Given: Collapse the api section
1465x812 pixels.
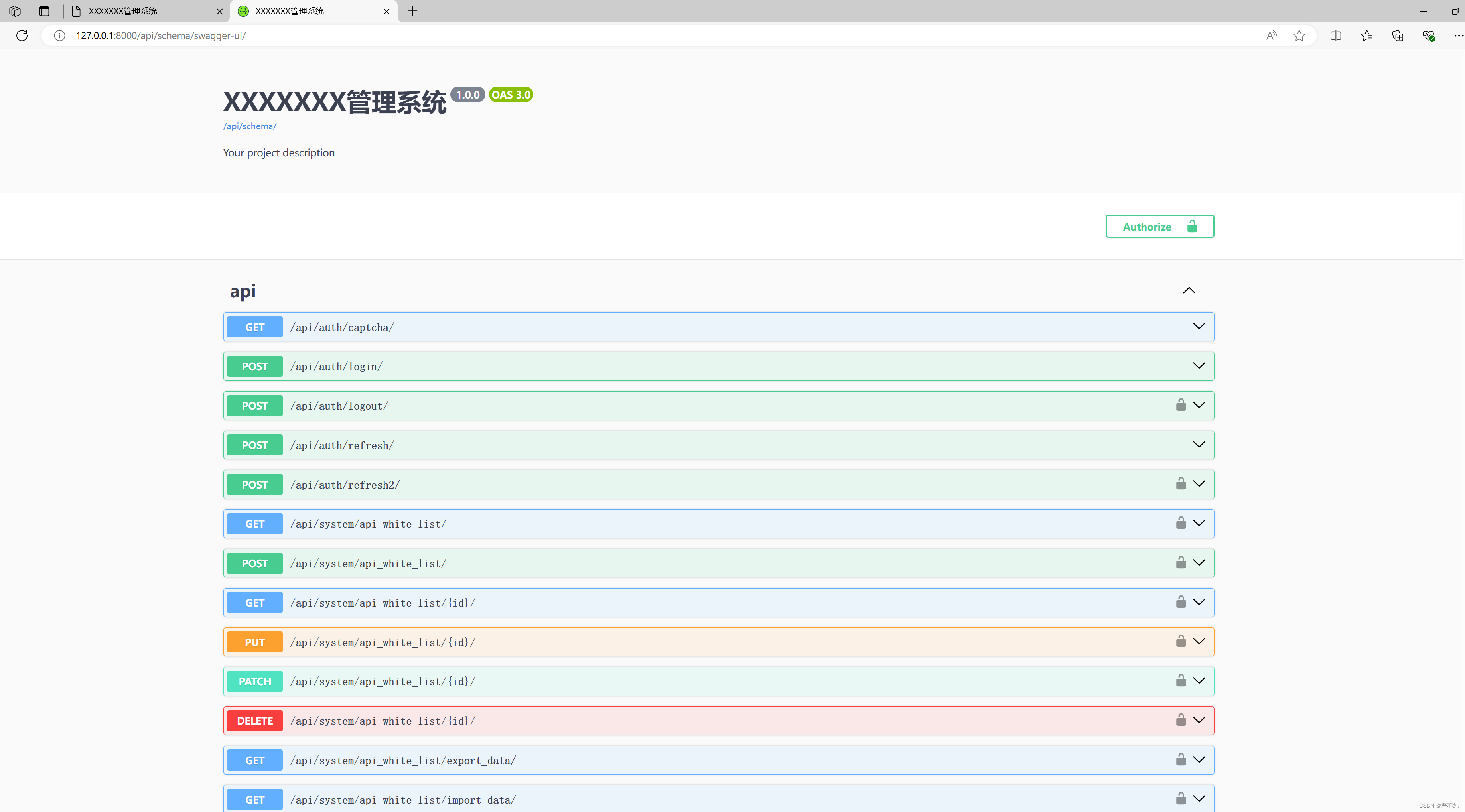Looking at the screenshot, I should click(1189, 291).
